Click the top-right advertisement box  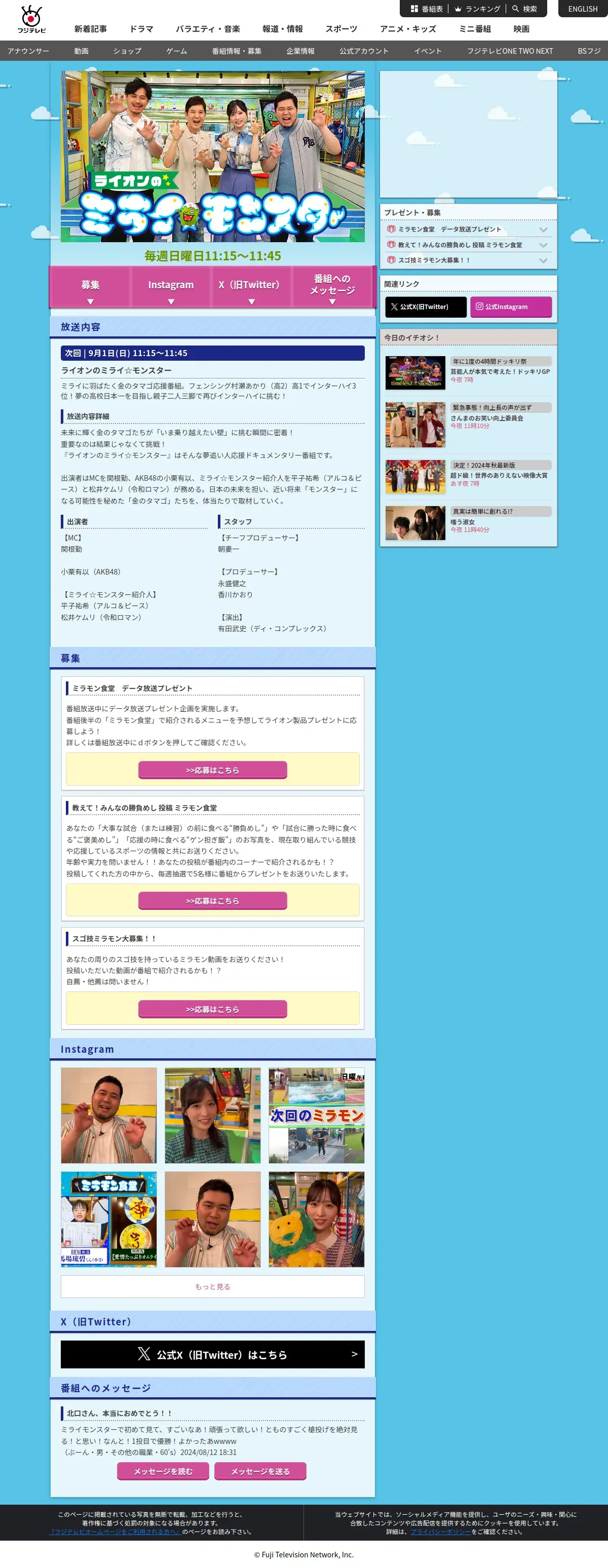(x=469, y=135)
